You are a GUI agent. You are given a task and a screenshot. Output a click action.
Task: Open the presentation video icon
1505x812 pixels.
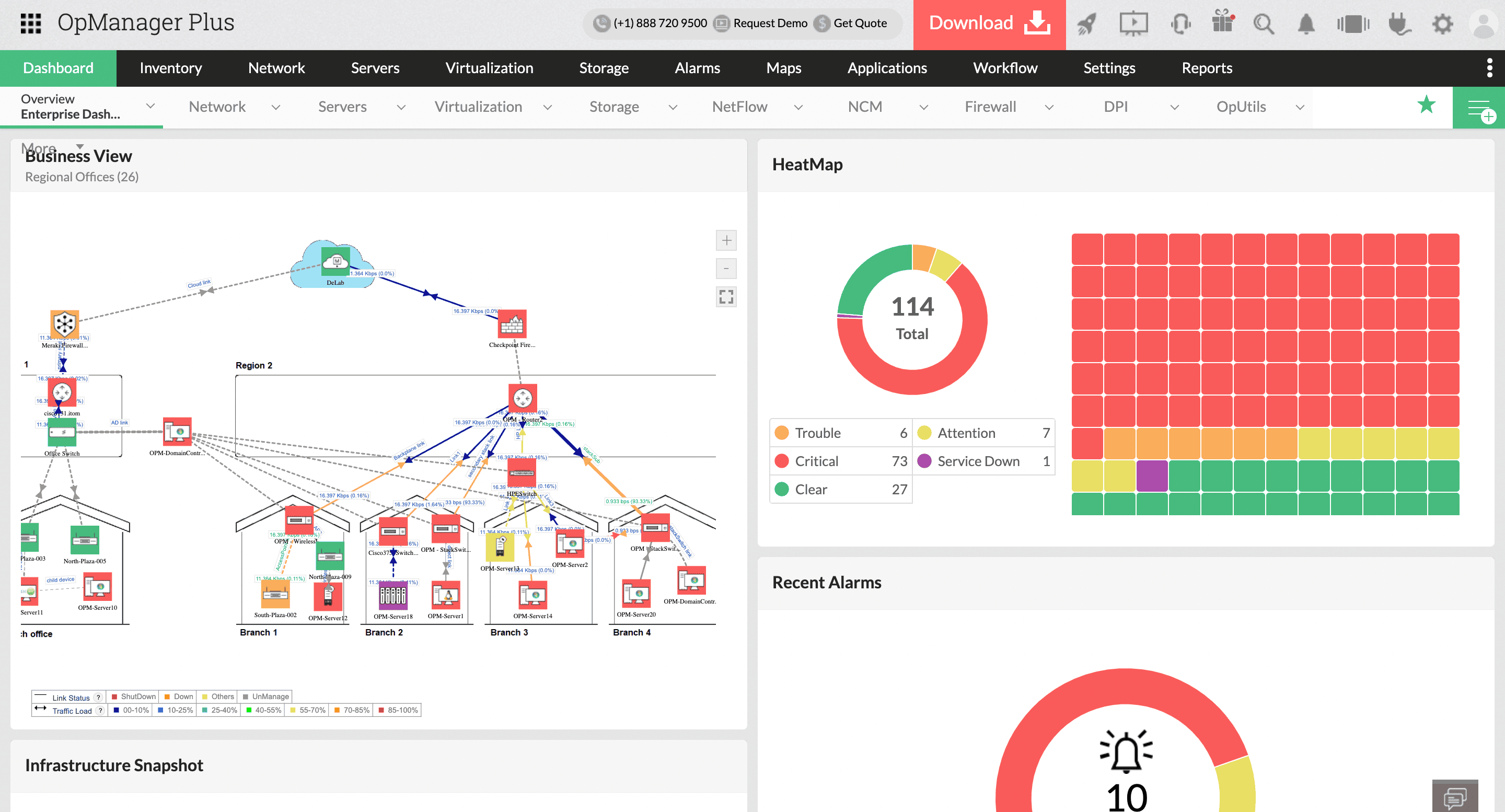(1133, 24)
